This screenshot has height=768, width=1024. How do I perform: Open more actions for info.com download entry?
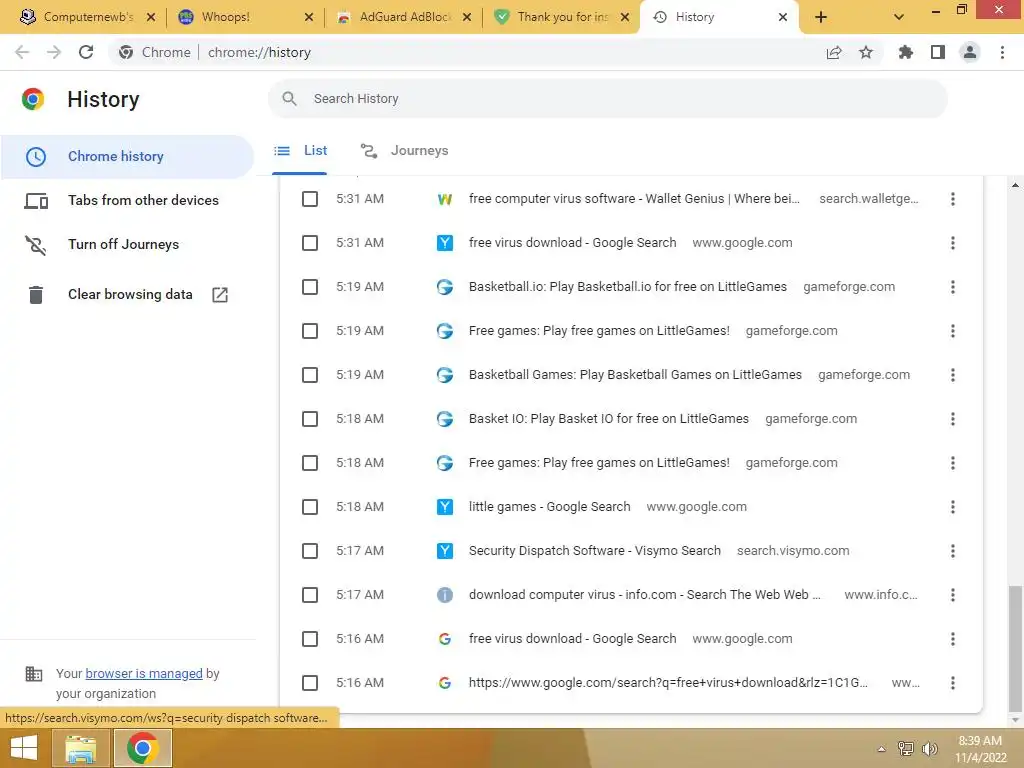click(953, 595)
